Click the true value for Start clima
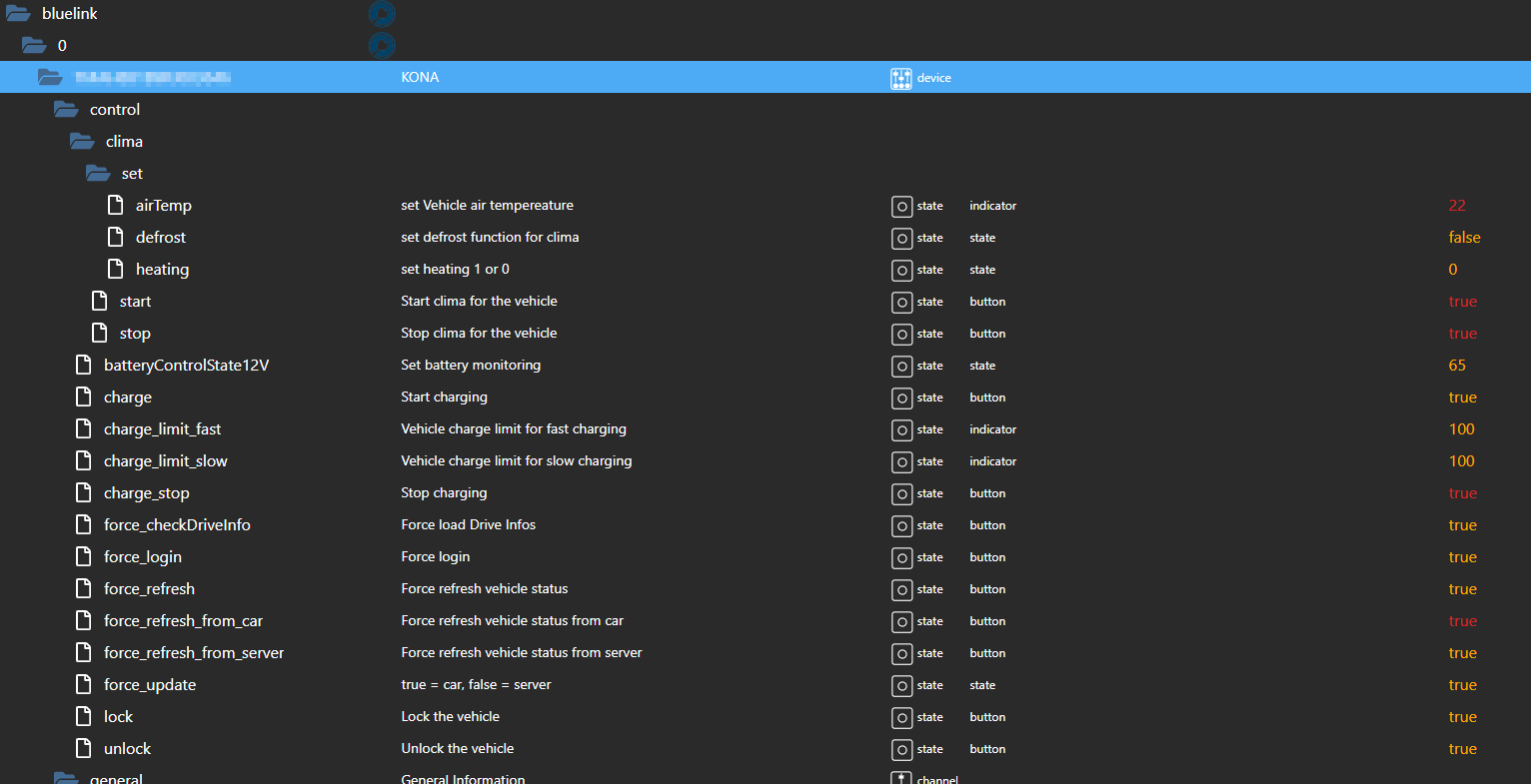 coord(1463,302)
